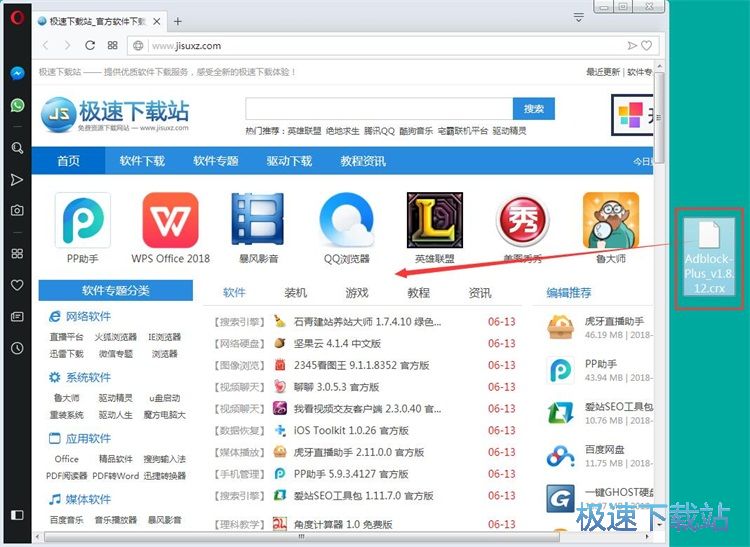The image size is (750, 547).
Task: Switch to the 软件 list tab
Action: pos(234,293)
